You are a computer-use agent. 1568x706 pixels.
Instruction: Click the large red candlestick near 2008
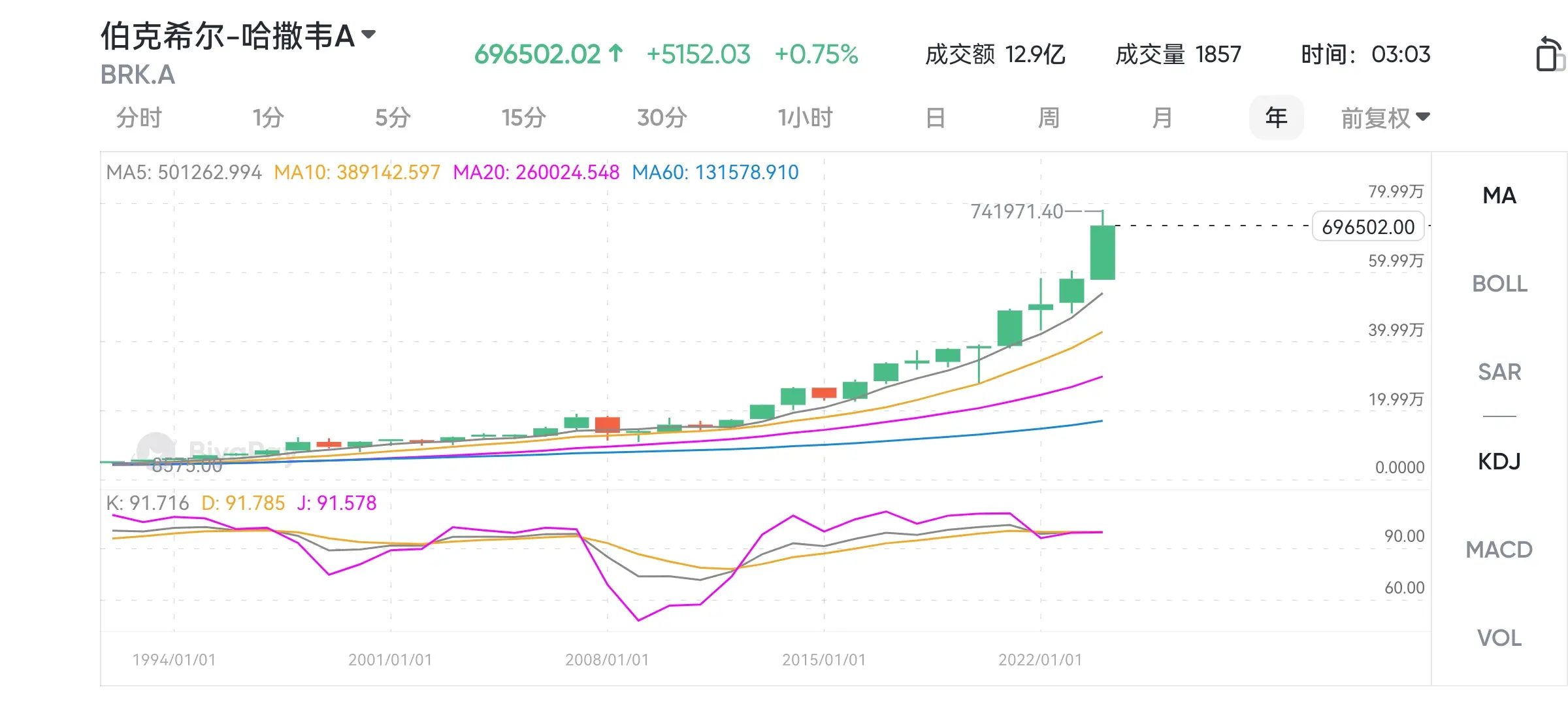(607, 425)
